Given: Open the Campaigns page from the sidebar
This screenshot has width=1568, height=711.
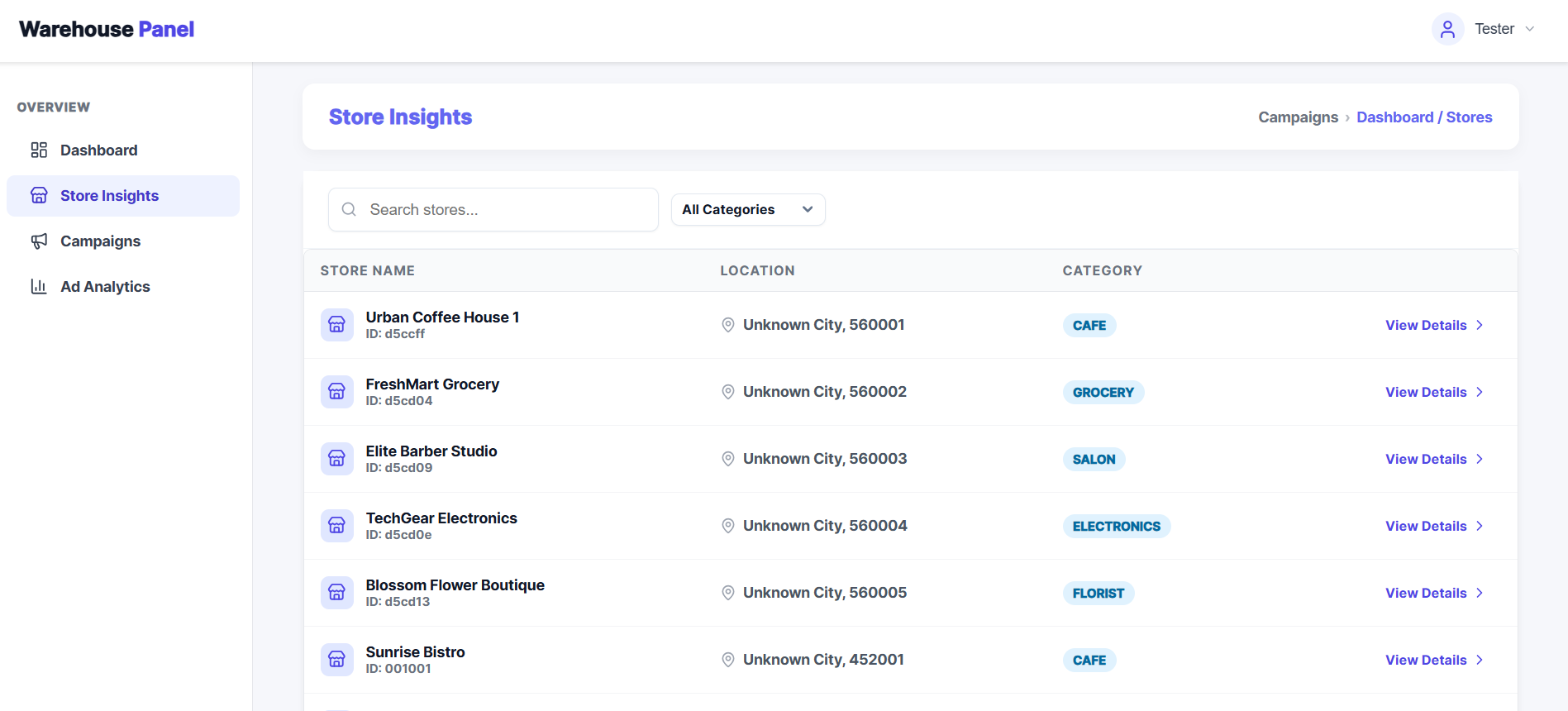Looking at the screenshot, I should [x=100, y=241].
